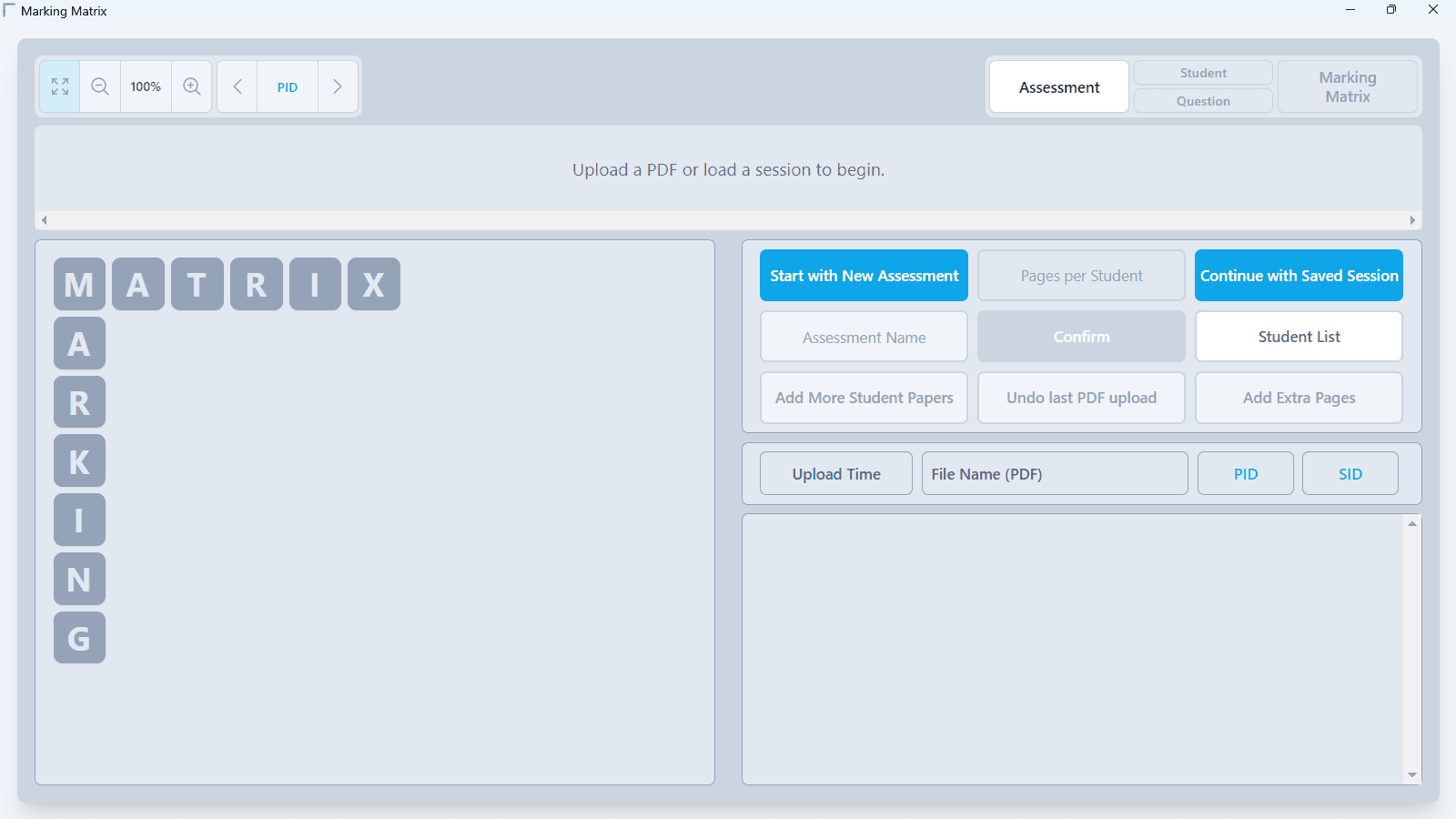Click Start with New Assessment
The width and height of the screenshot is (1456, 819).
click(864, 276)
